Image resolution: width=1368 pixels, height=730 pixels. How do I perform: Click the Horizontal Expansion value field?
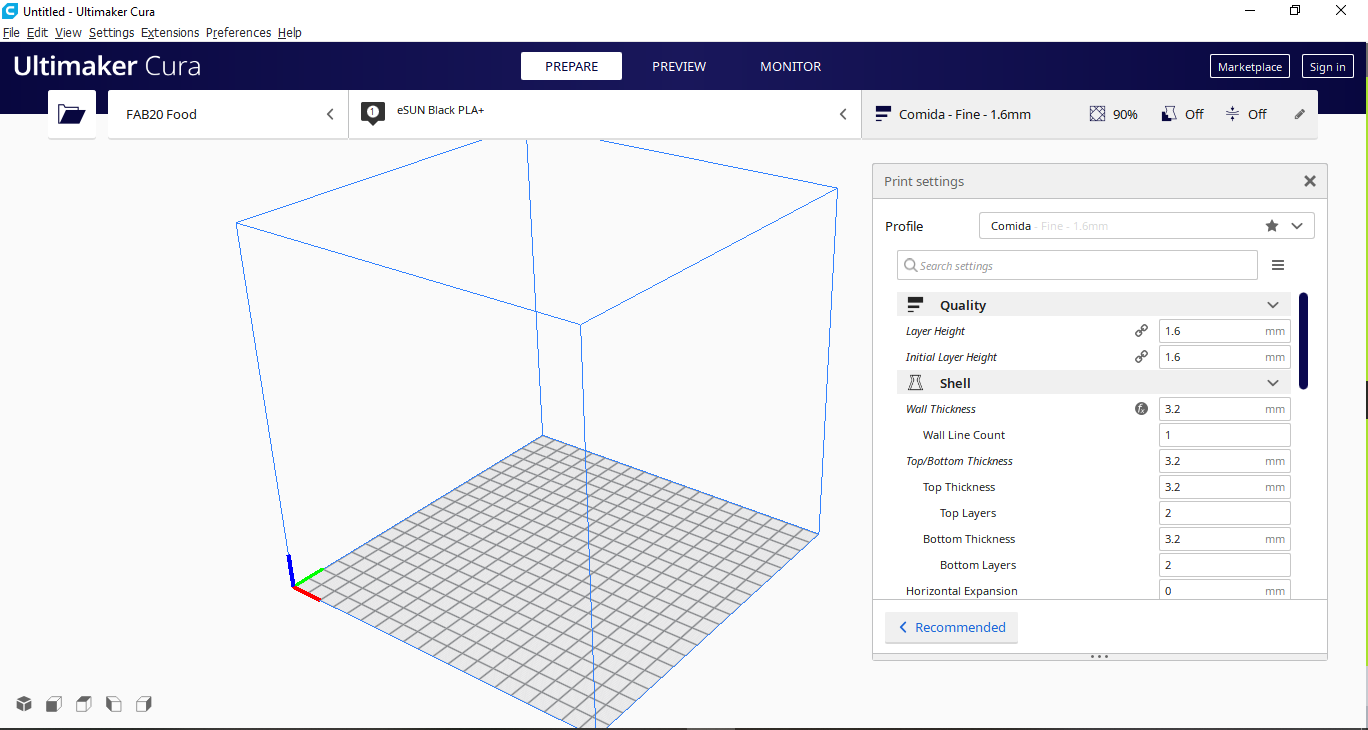tap(1224, 590)
